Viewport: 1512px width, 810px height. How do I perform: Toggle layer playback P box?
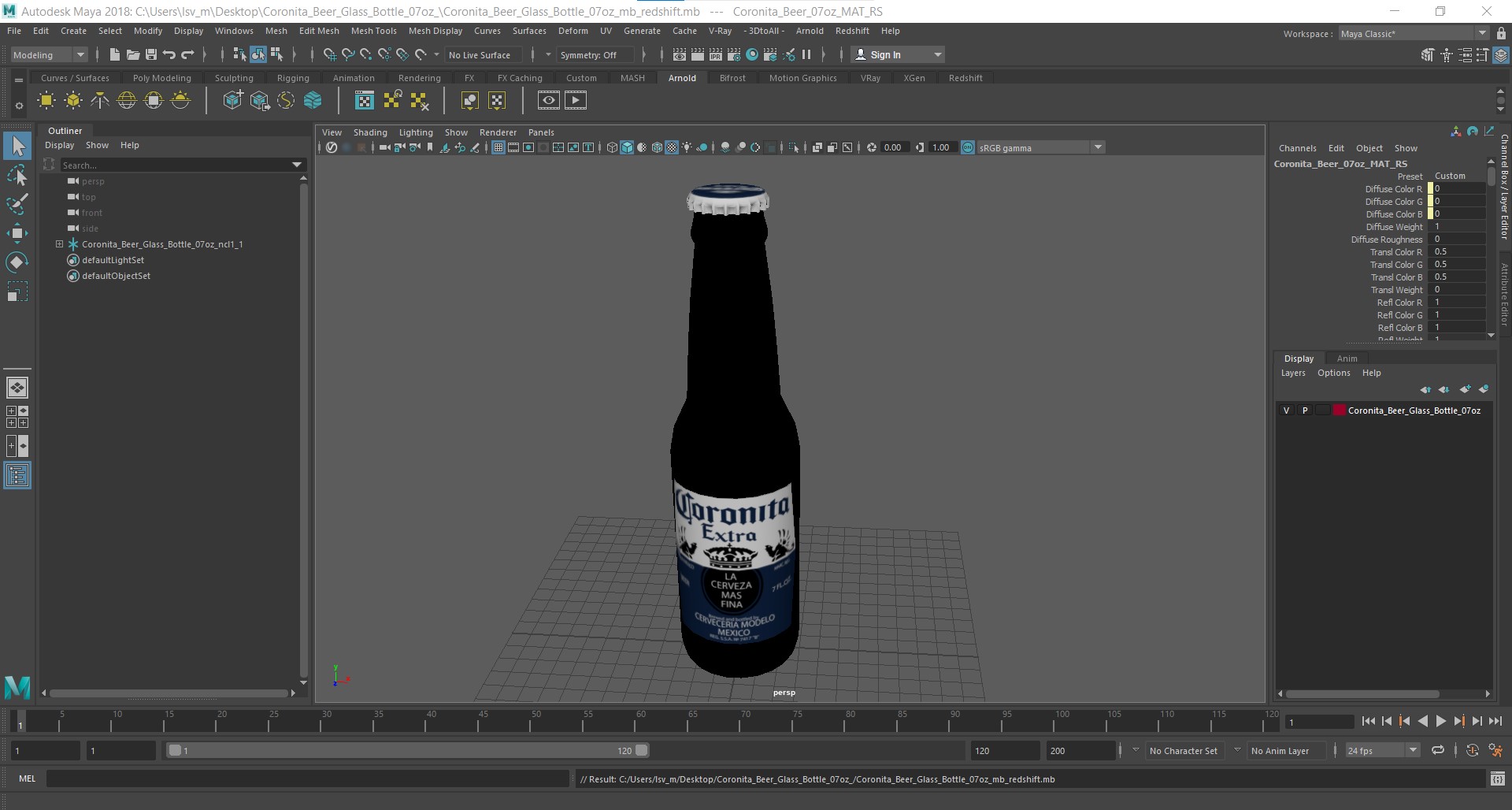click(1305, 411)
